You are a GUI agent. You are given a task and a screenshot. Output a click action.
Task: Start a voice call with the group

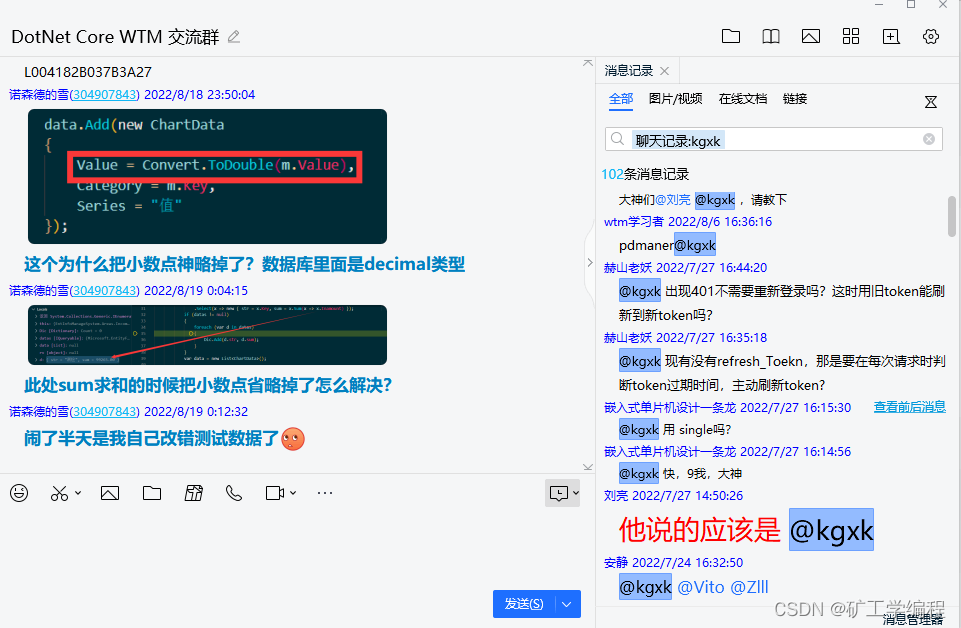click(x=233, y=492)
